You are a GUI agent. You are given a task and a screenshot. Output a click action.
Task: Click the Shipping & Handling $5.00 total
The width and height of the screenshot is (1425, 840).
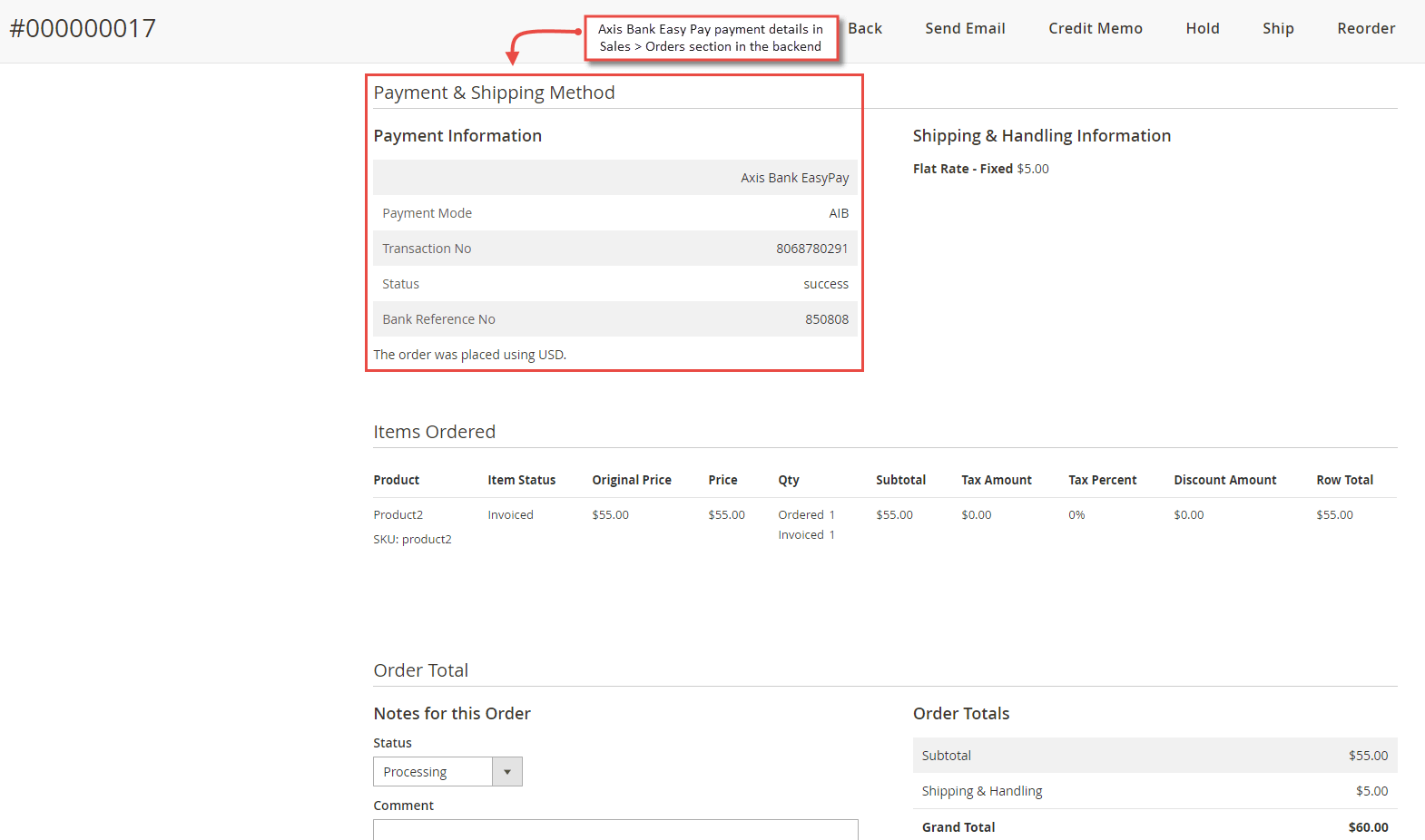point(1372,791)
